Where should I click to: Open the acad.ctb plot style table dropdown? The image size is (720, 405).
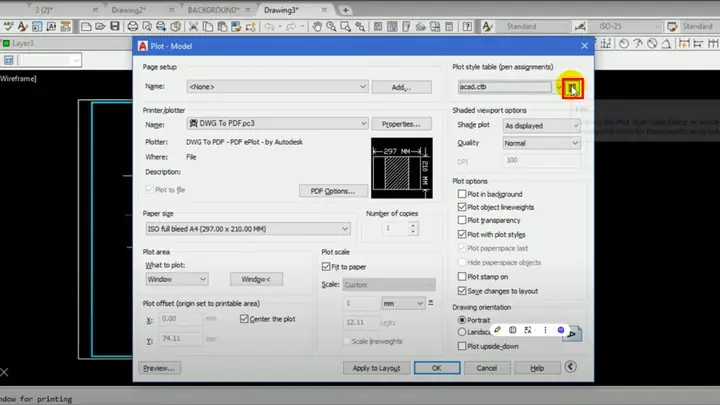[x=510, y=87]
